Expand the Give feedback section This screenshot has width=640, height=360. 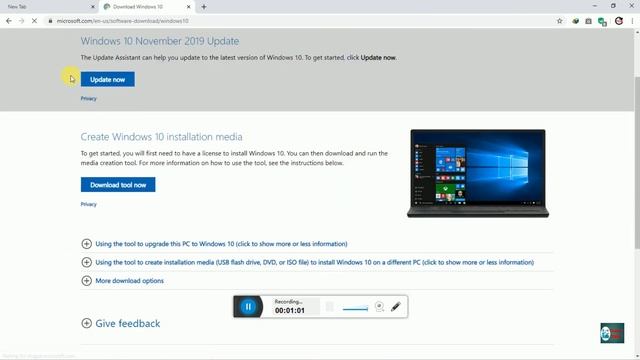[x=121, y=323]
